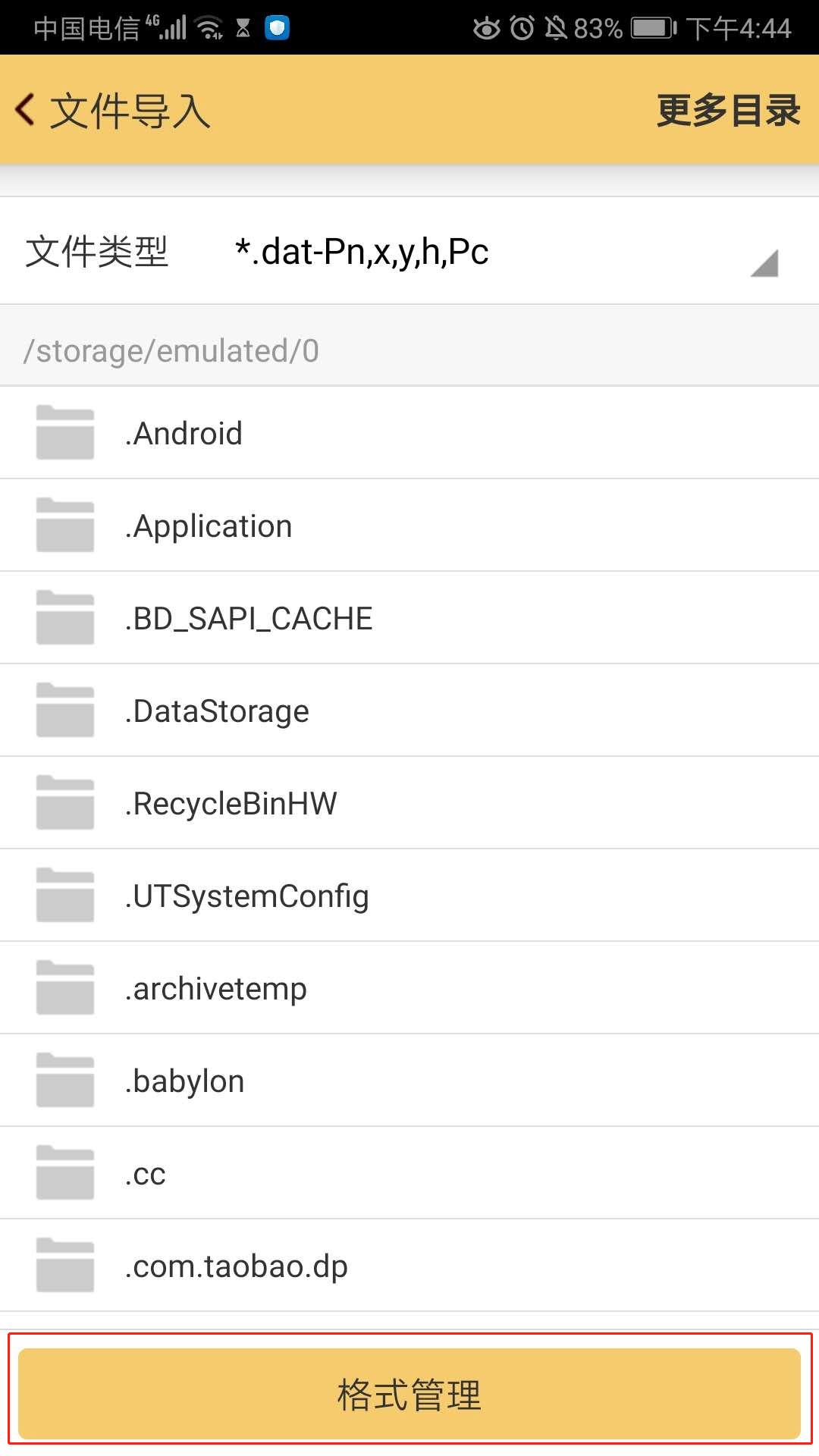Tap the alarm clock status icon
819x1456 pixels.
(522, 29)
